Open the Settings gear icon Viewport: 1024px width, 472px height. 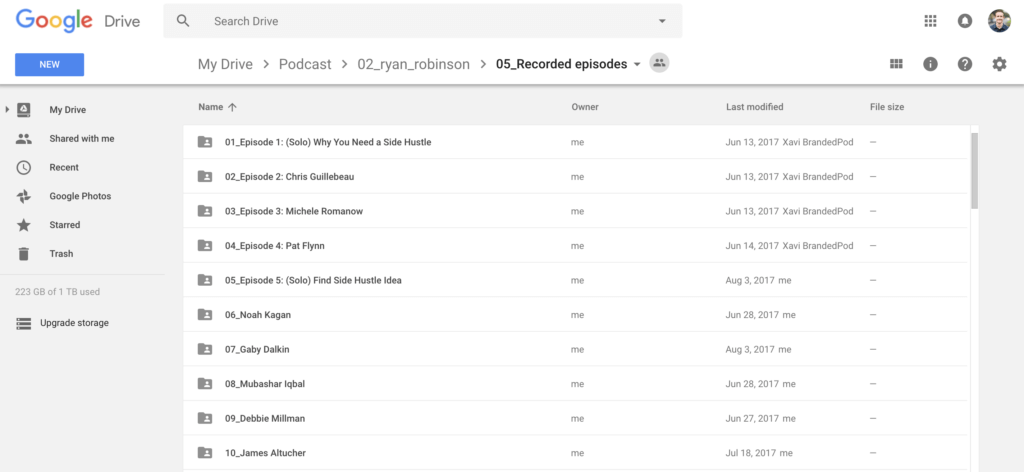[999, 64]
